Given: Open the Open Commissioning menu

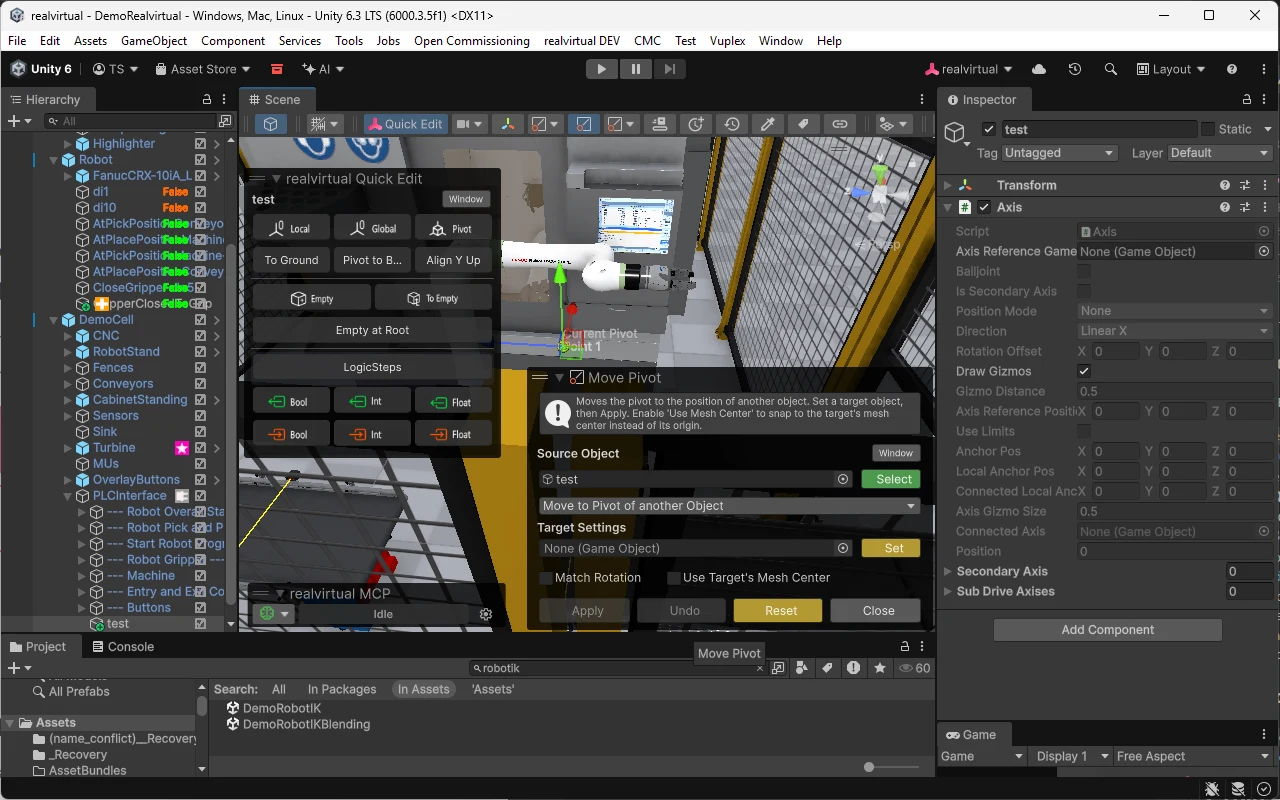Looking at the screenshot, I should coord(472,41).
